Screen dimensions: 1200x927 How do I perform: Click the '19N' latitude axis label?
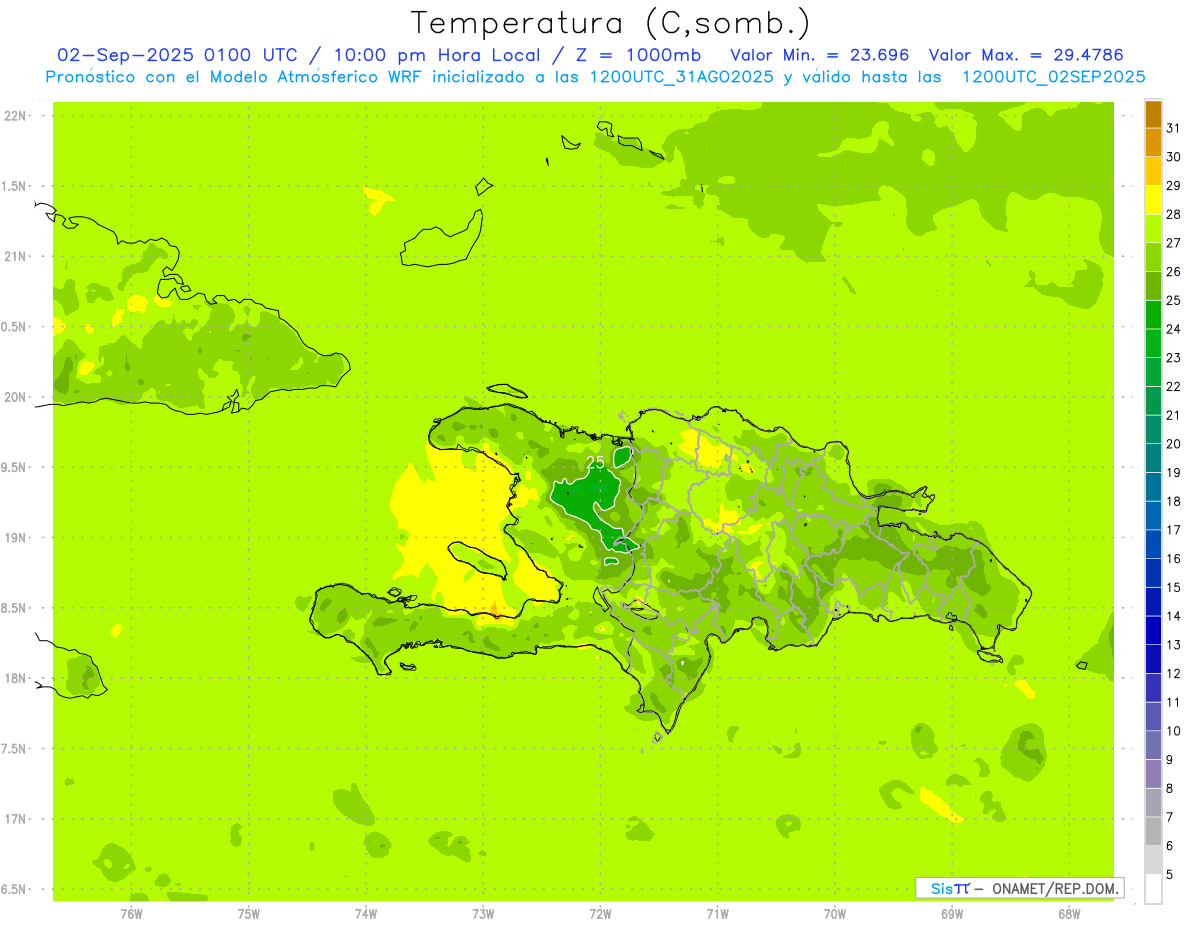14,538
